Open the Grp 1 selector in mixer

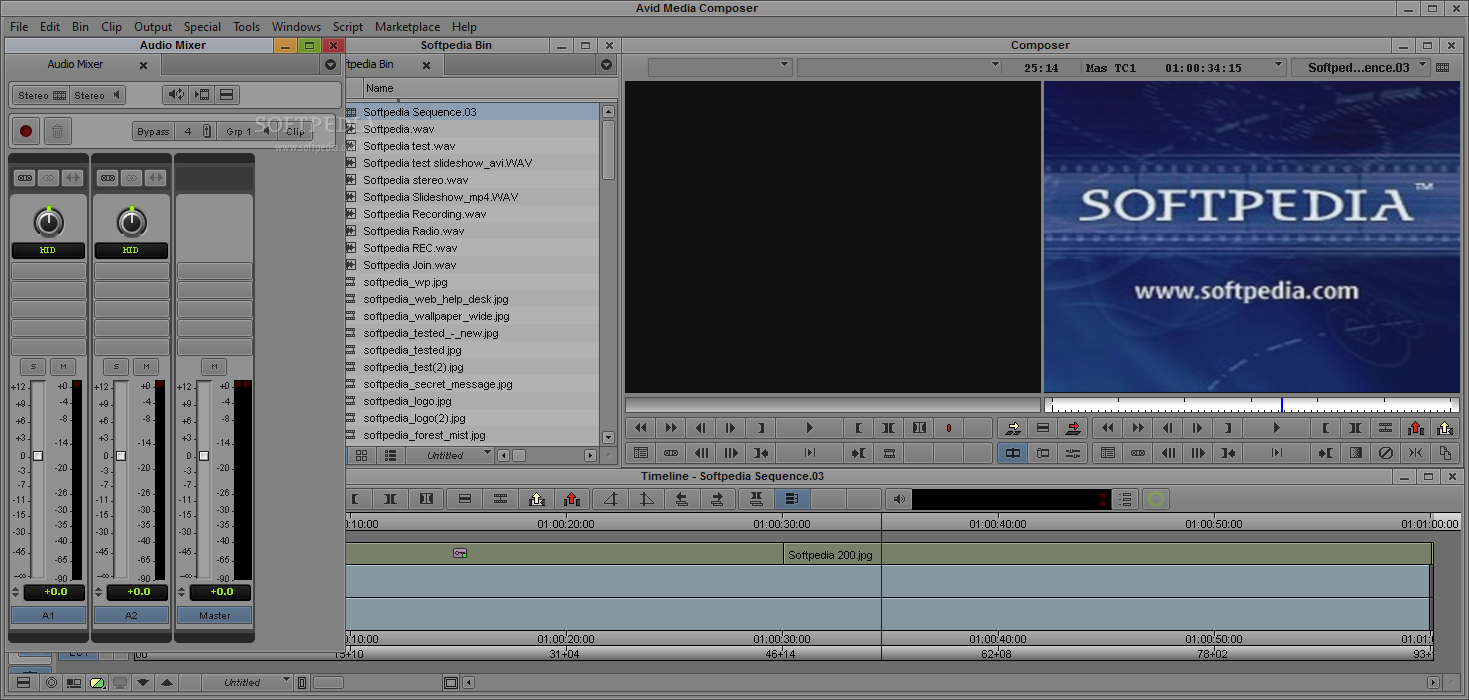pyautogui.click(x=245, y=131)
